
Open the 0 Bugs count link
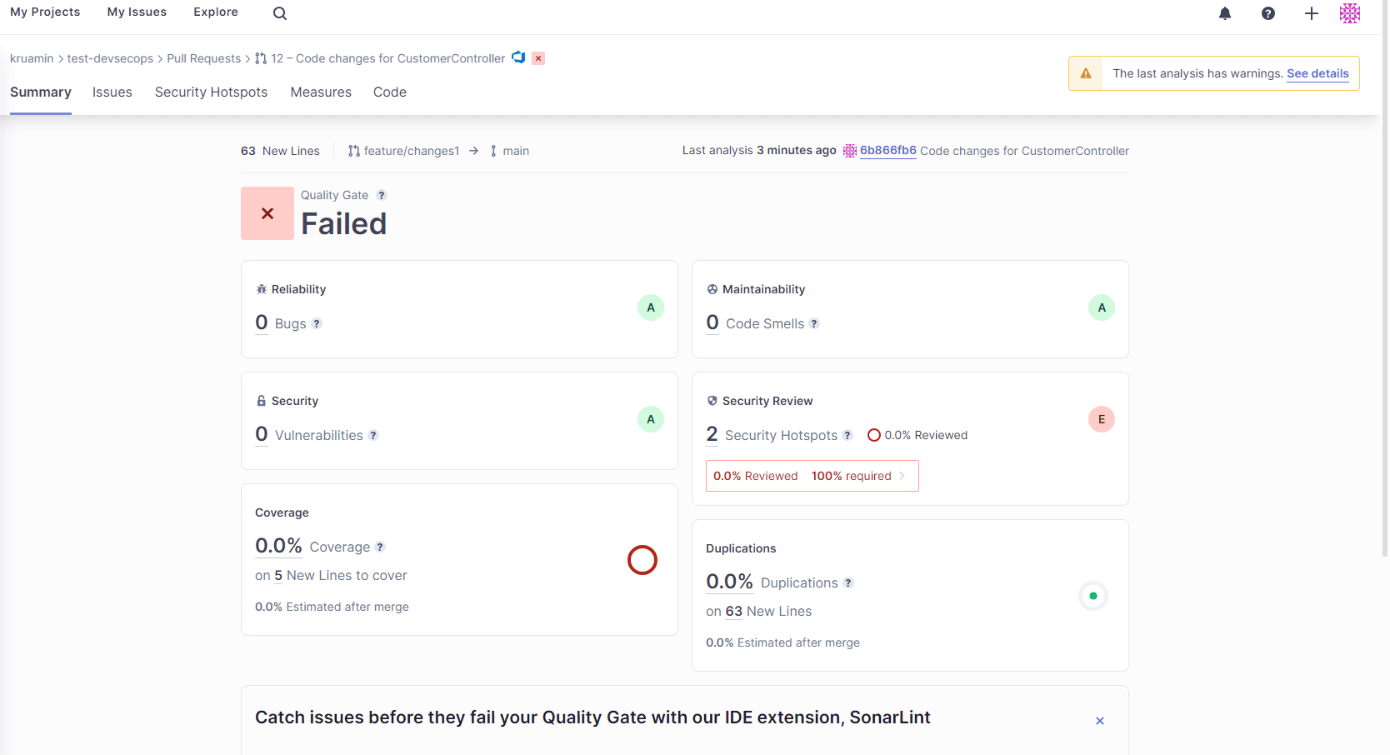pos(262,322)
